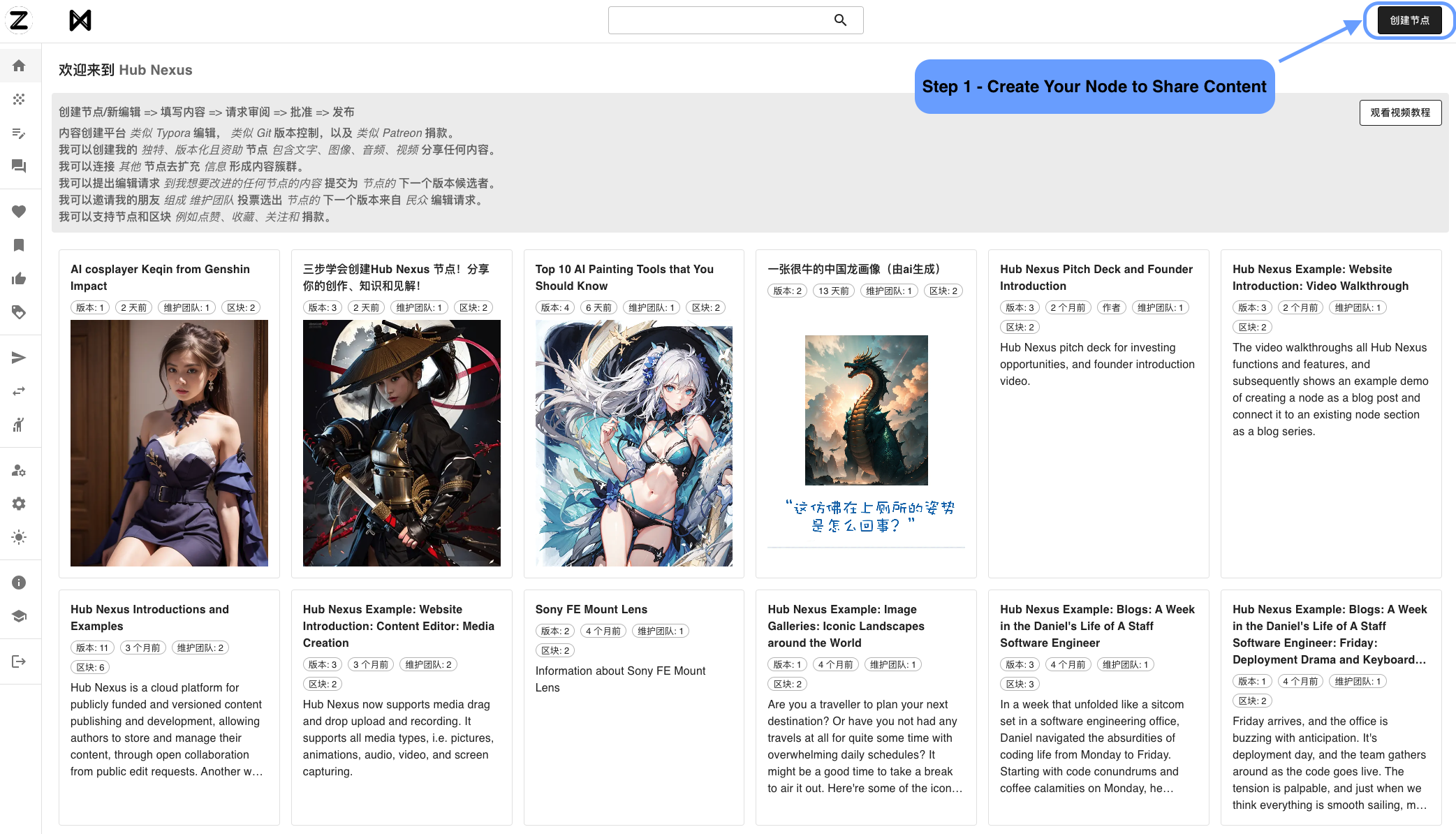
Task: Click the walking person icon in sidebar
Action: pyautogui.click(x=19, y=425)
